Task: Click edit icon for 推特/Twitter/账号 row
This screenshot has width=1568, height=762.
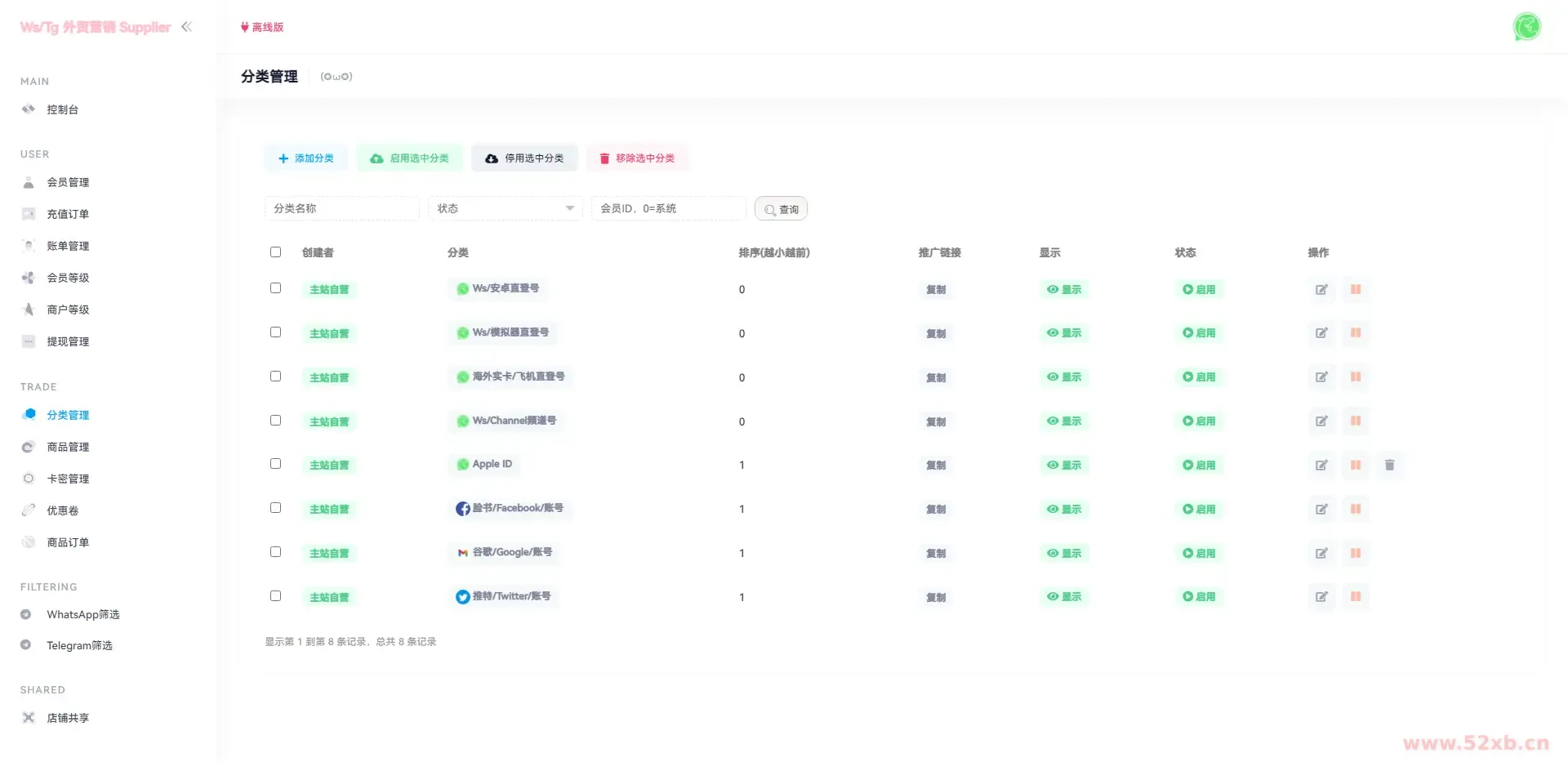Action: point(1321,597)
